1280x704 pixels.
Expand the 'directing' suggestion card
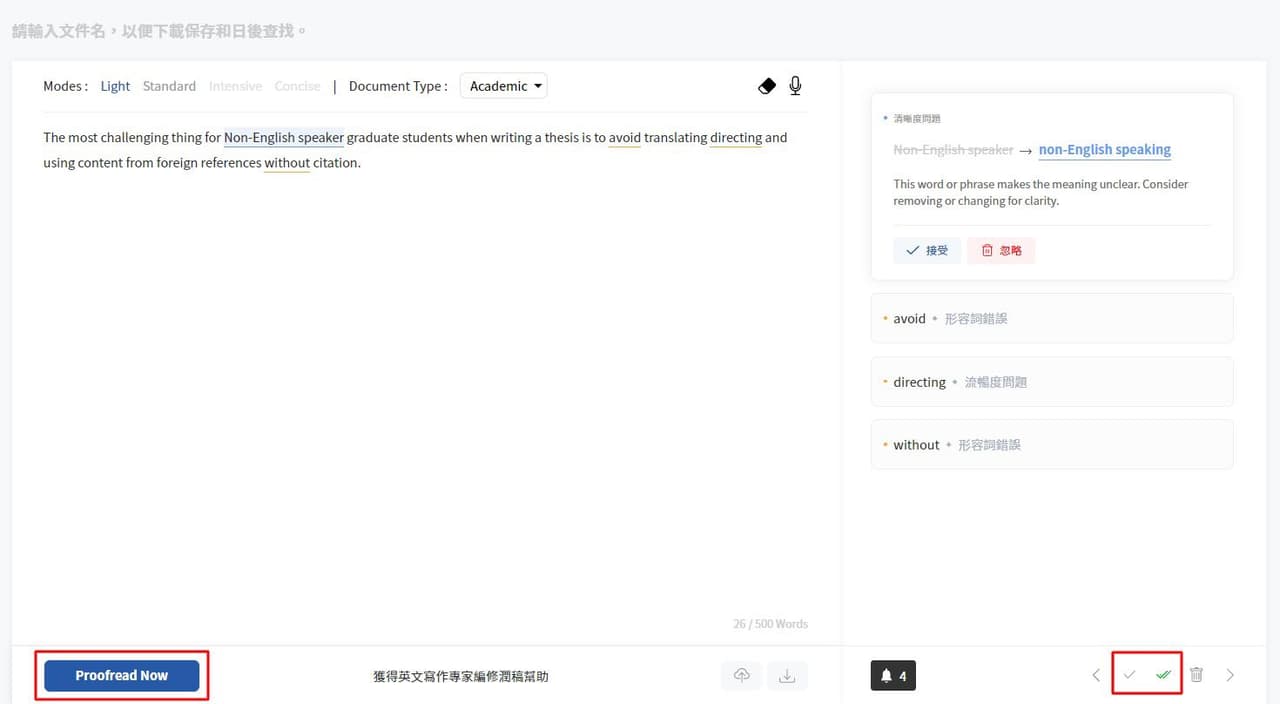[1051, 382]
